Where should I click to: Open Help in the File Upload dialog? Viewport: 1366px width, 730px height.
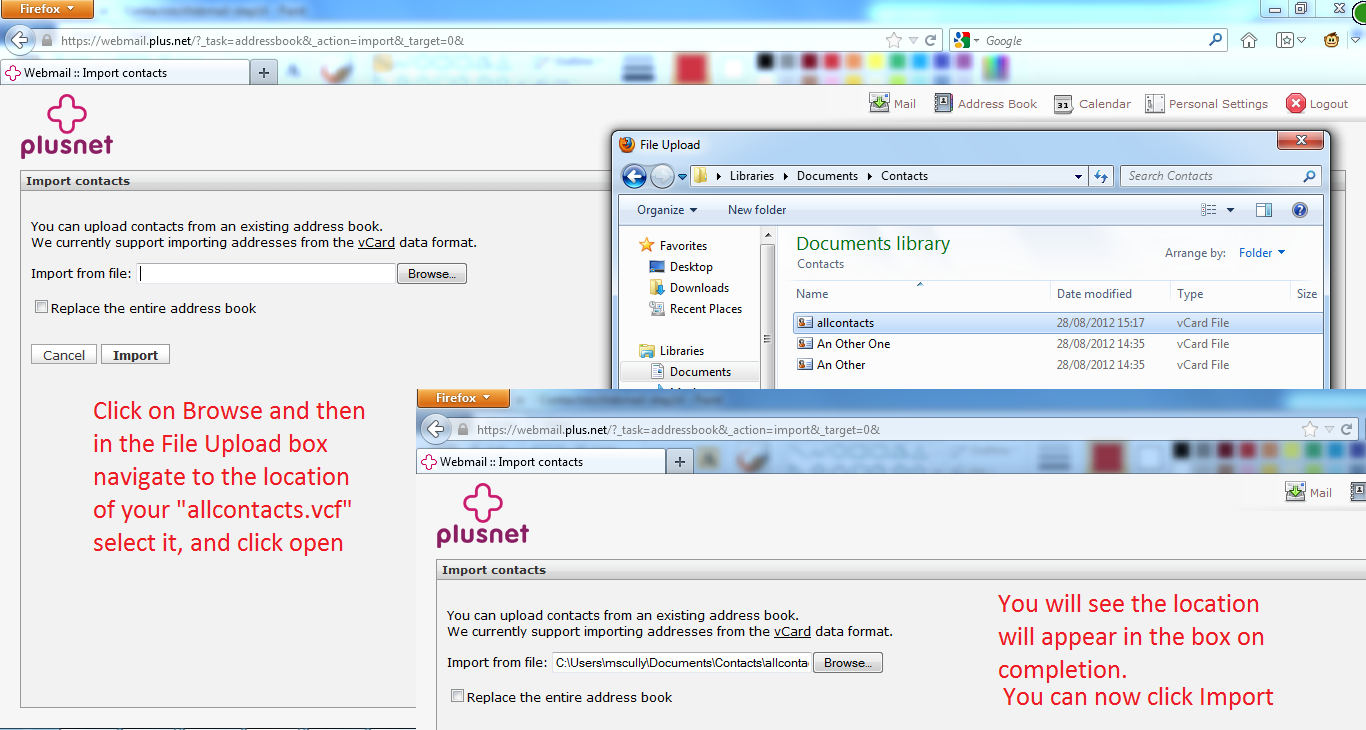pyautogui.click(x=1300, y=210)
